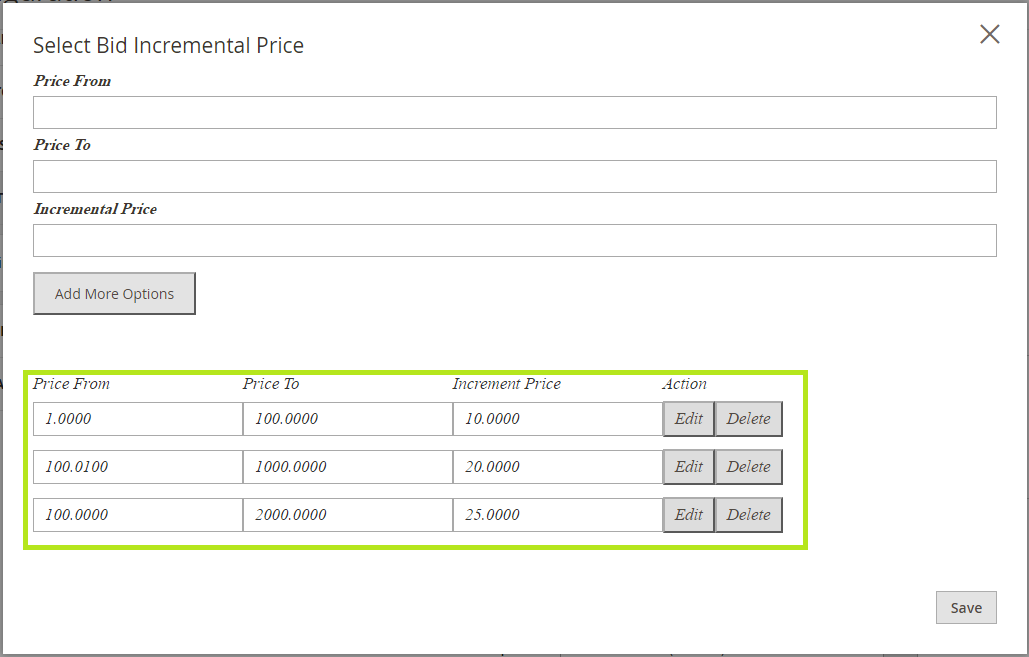Click the Price To label above second input
Screen dimensions: 1029x657
point(62,144)
